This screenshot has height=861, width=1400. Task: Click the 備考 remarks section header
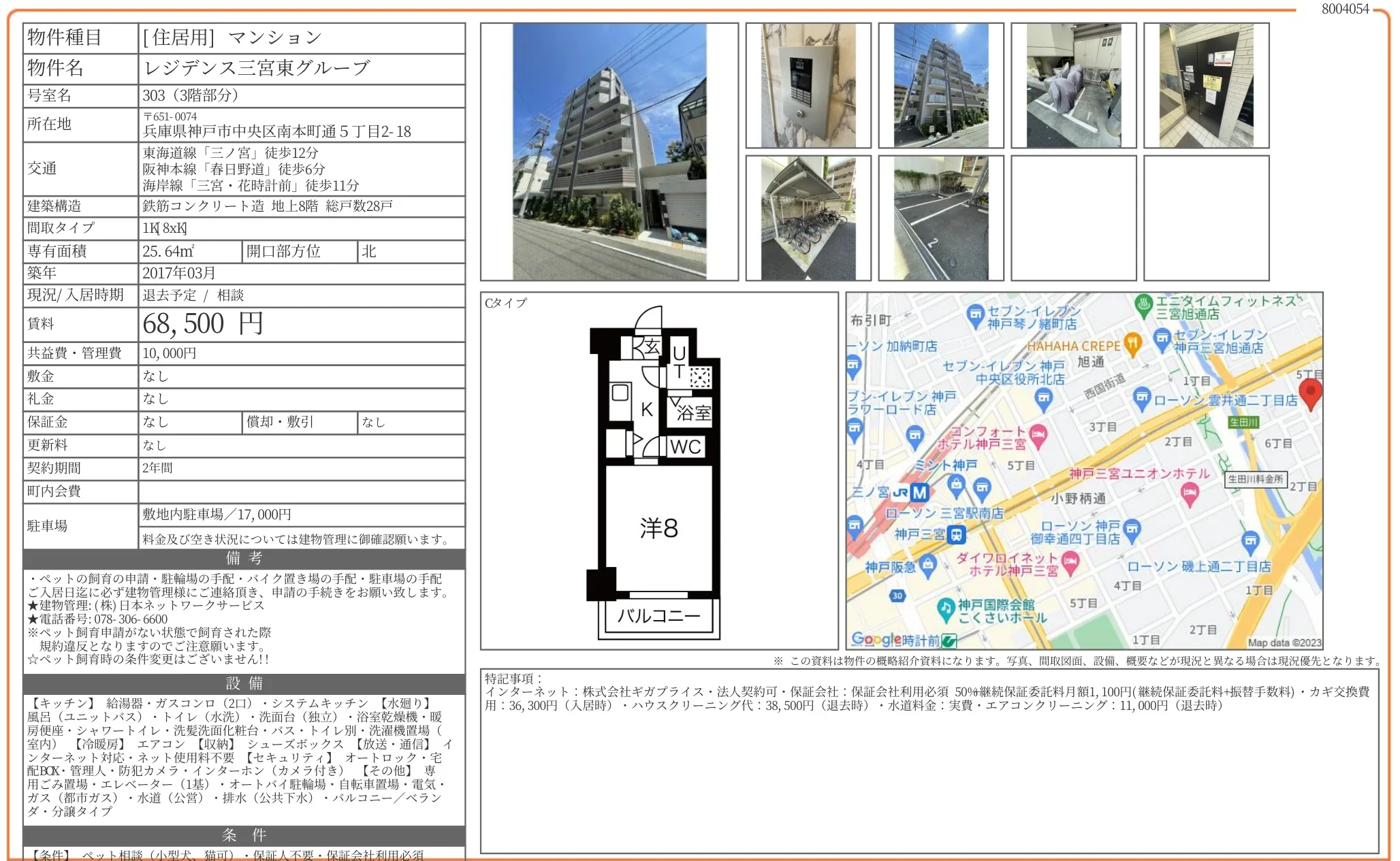[244, 558]
